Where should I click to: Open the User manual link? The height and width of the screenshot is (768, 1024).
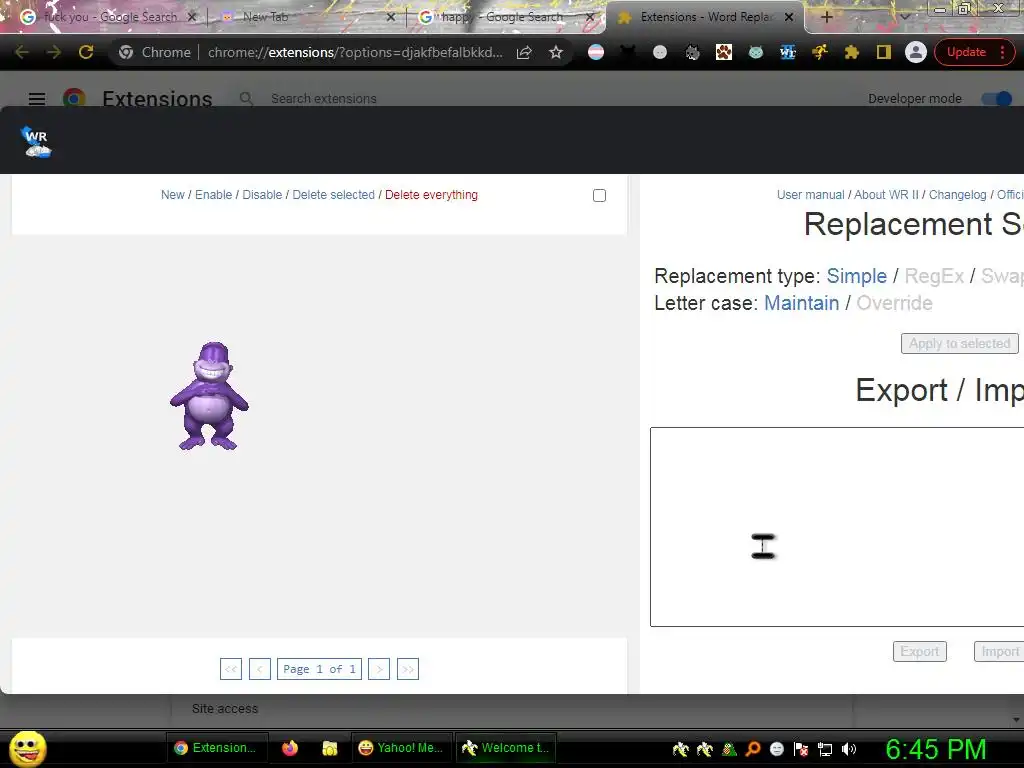pos(810,195)
